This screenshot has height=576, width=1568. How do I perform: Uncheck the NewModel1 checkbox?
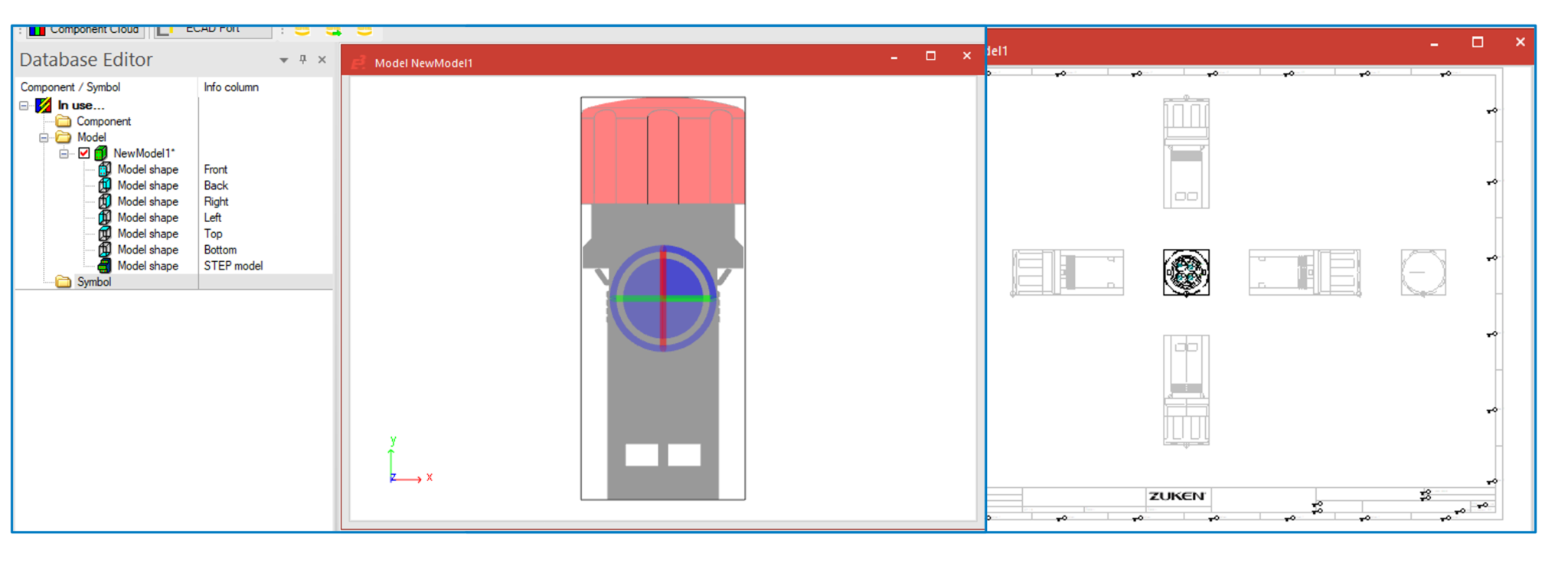coord(84,153)
